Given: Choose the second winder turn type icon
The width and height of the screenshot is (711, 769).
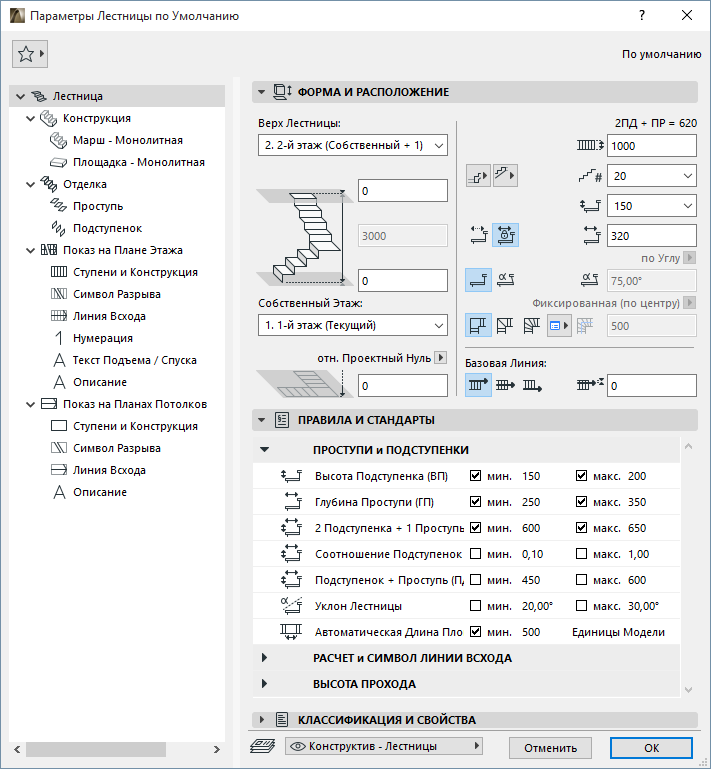Looking at the screenshot, I should pyautogui.click(x=505, y=326).
